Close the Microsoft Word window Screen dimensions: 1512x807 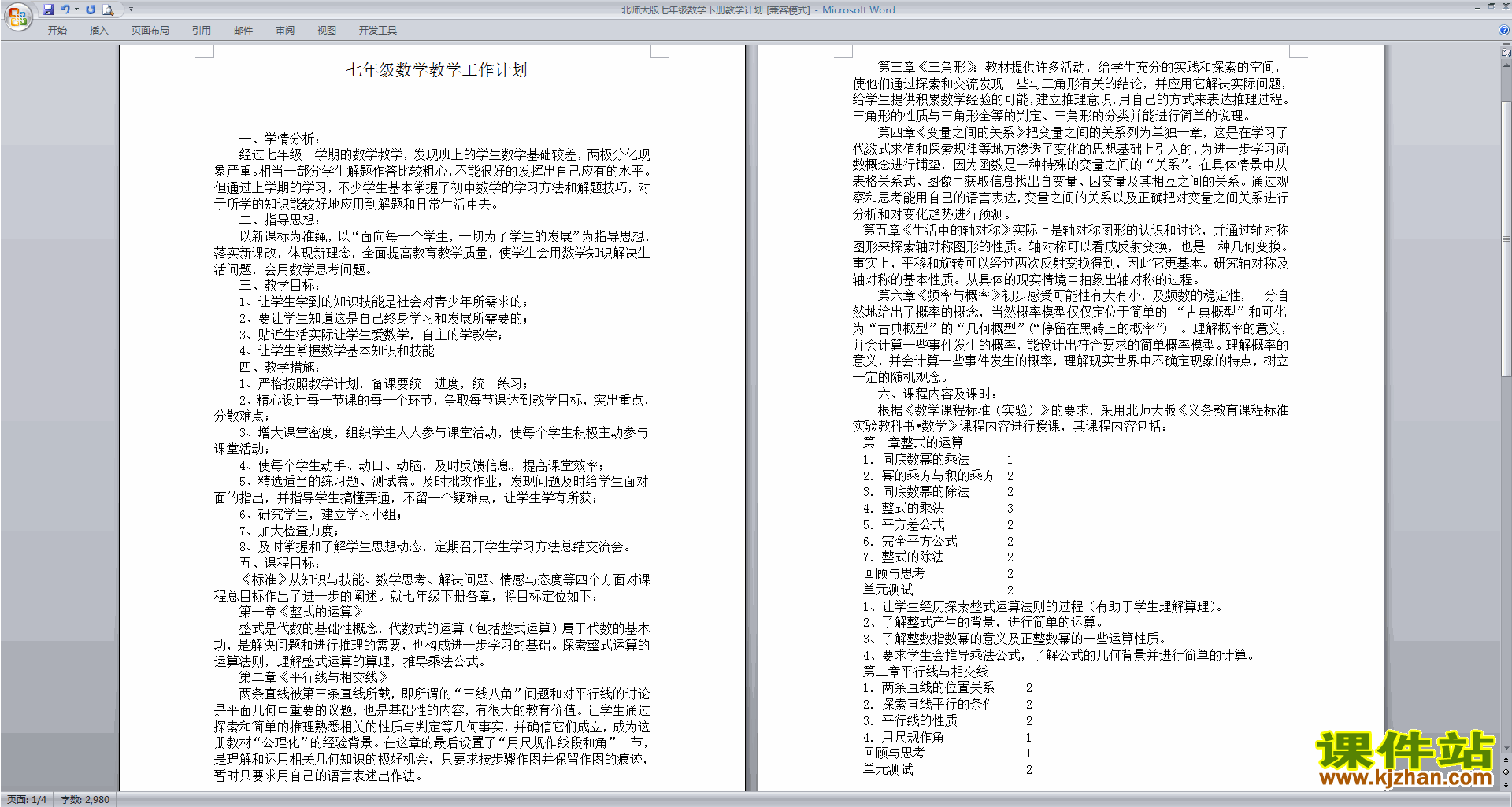pyautogui.click(x=1505, y=7)
